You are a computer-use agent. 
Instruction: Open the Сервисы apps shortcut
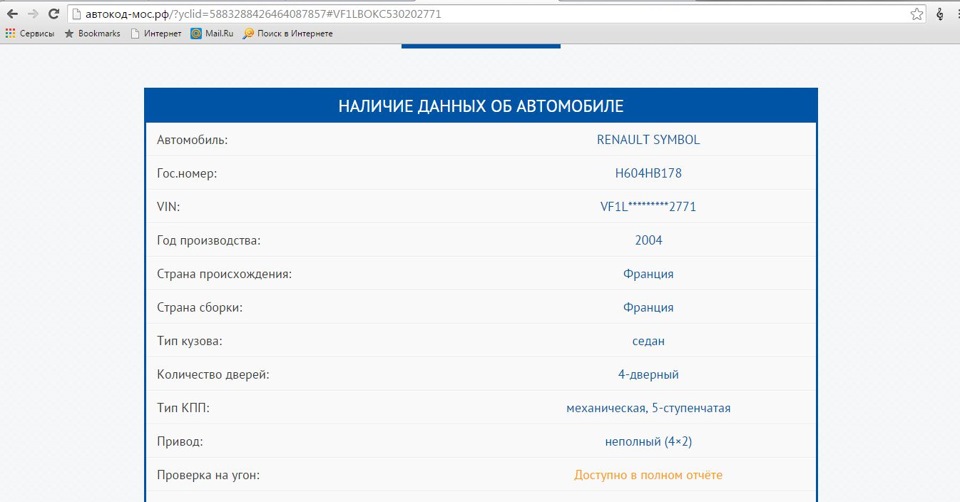[x=30, y=34]
